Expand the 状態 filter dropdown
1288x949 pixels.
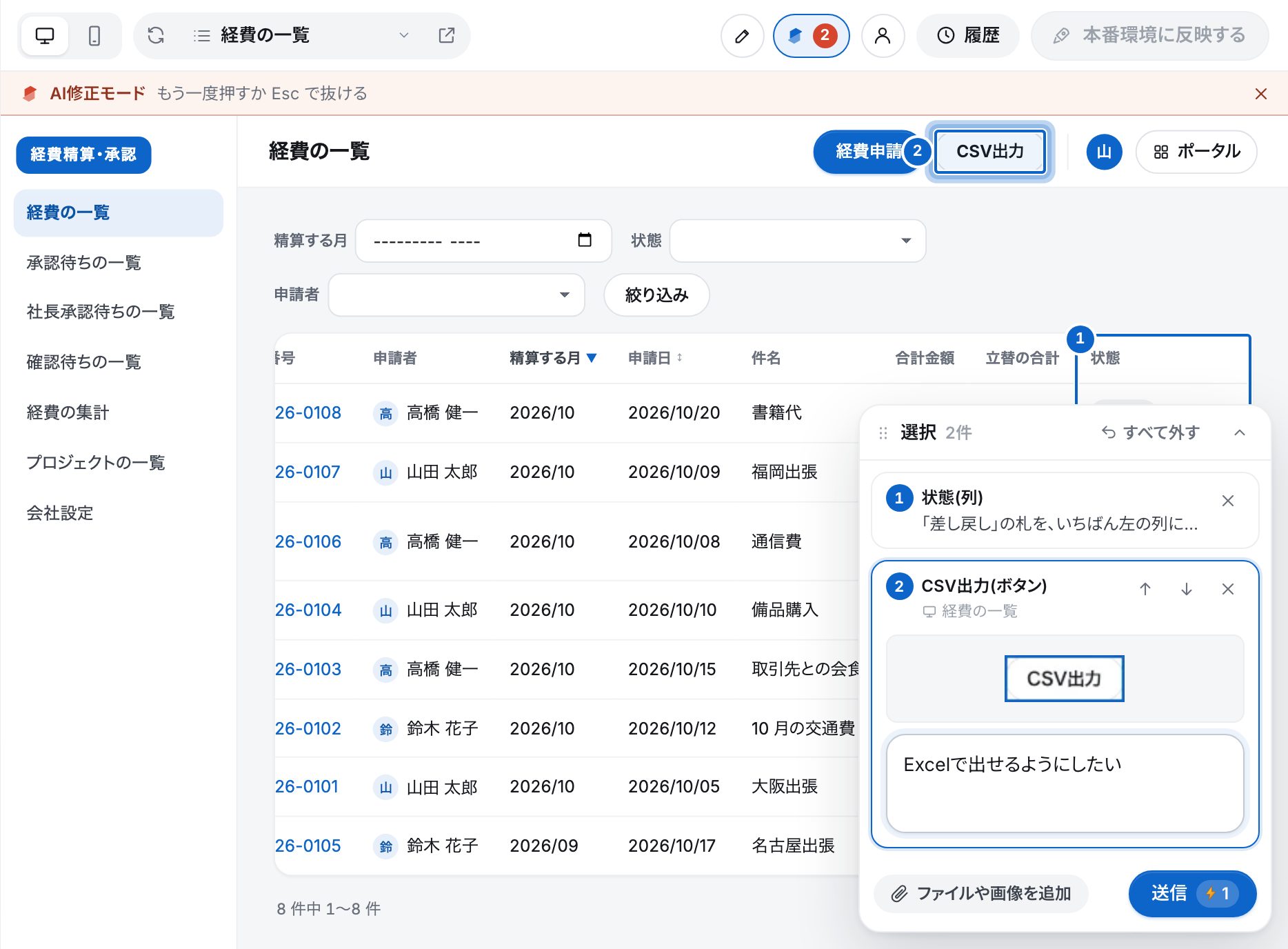click(x=797, y=241)
